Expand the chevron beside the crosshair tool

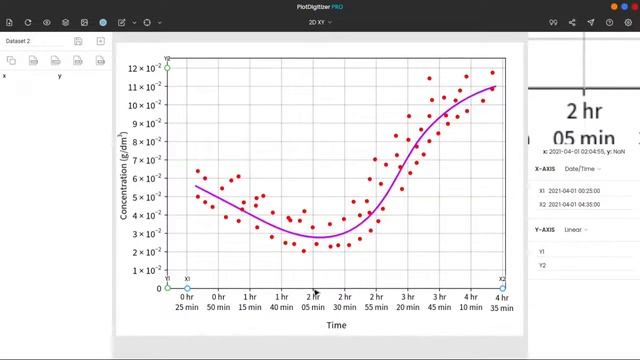coord(160,23)
